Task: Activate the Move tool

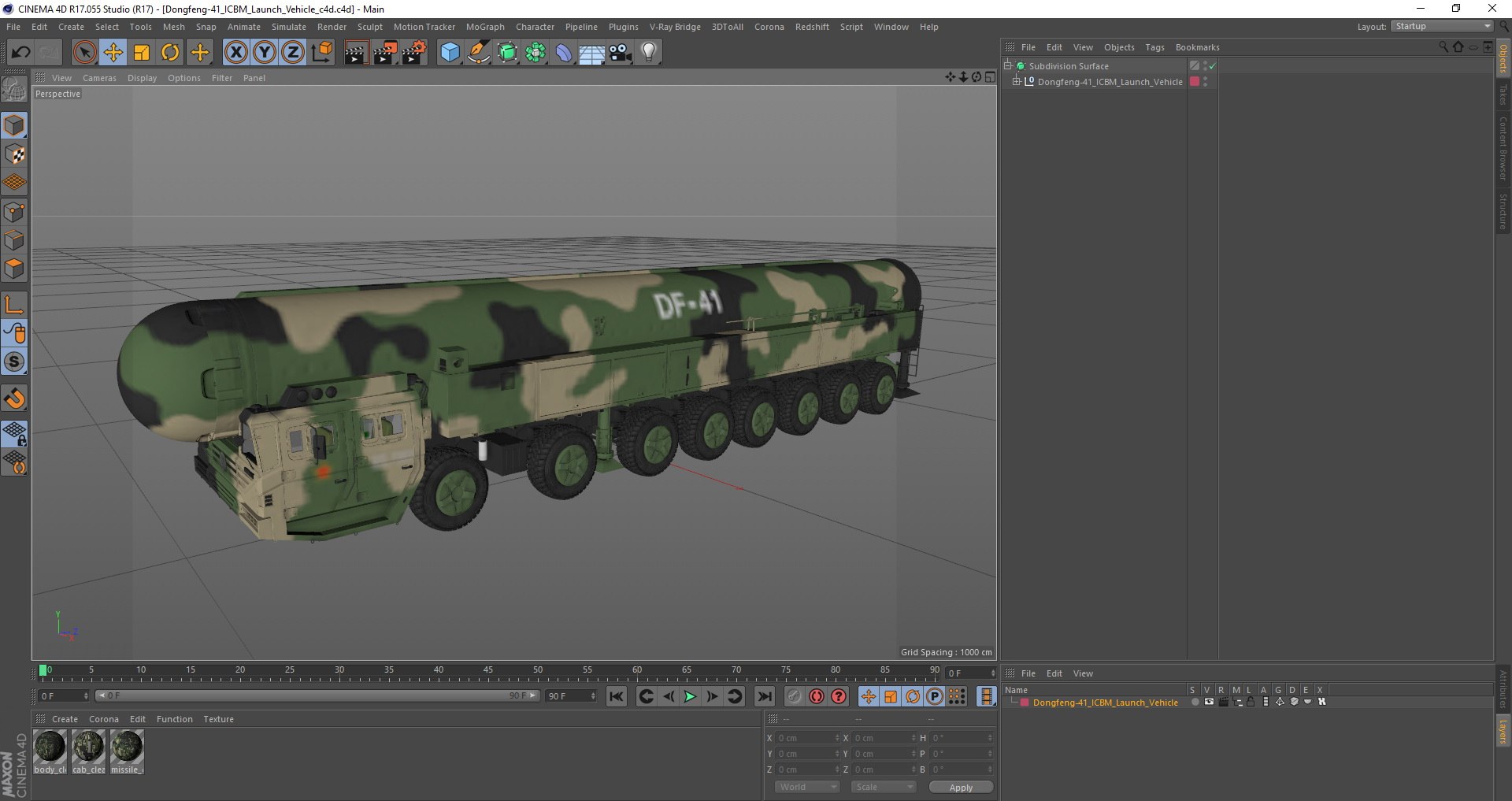Action: [113, 53]
